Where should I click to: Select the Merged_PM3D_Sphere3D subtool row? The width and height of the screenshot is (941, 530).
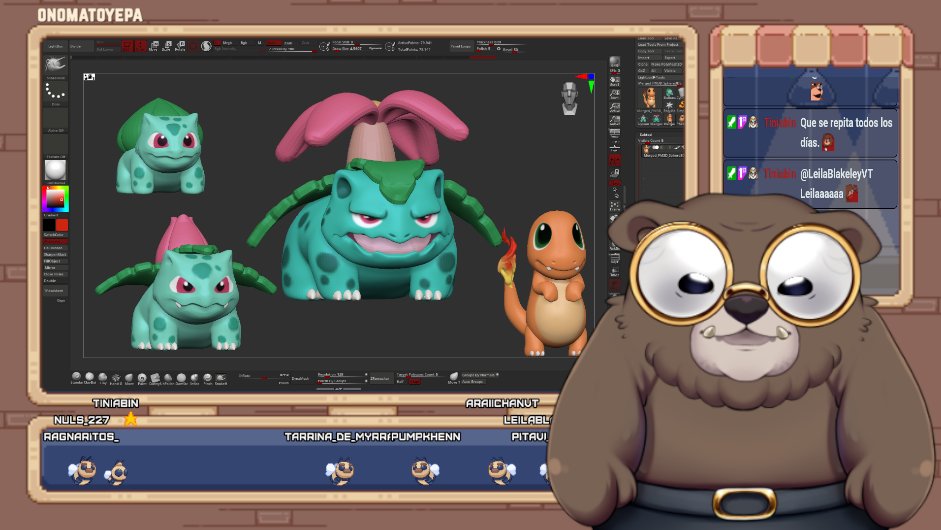[663, 151]
